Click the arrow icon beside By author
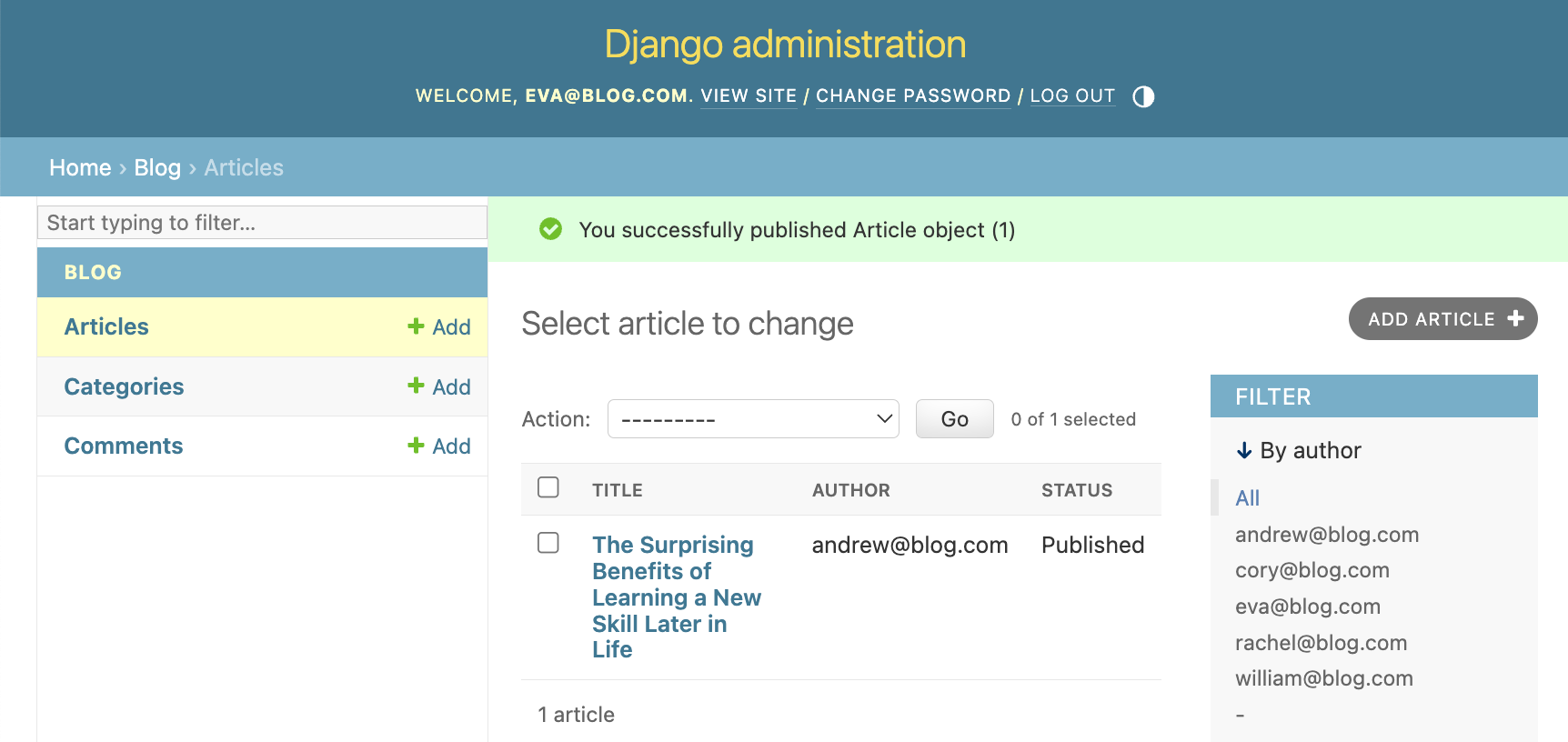Viewport: 1568px width, 742px height. [1244, 450]
